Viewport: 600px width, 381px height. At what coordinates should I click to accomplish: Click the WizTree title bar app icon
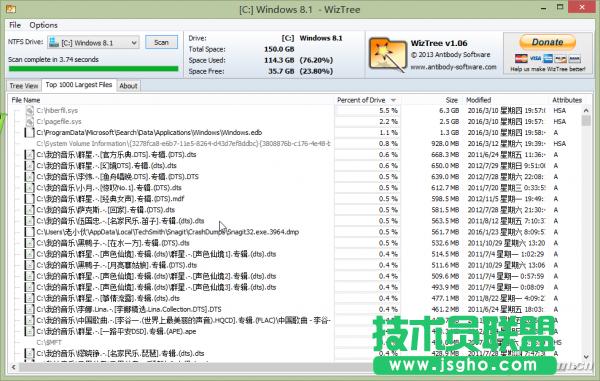(11, 8)
